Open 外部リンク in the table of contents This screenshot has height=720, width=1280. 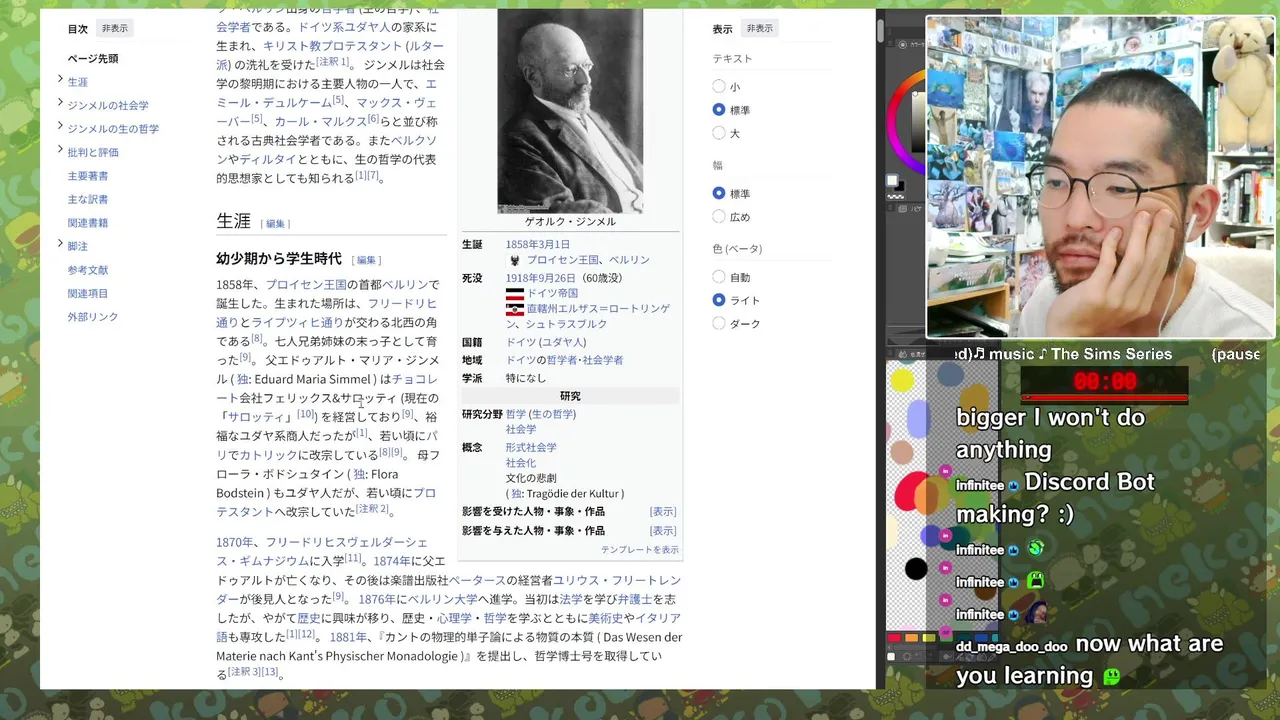[93, 316]
